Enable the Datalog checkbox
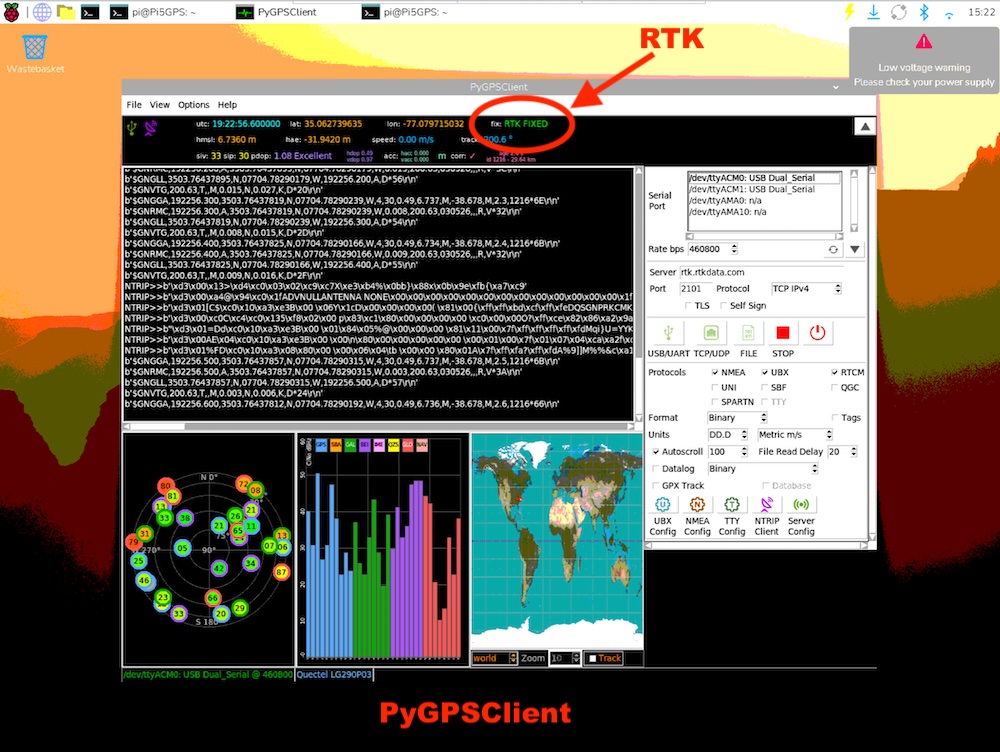Viewport: 1000px width, 752px height. click(656, 469)
